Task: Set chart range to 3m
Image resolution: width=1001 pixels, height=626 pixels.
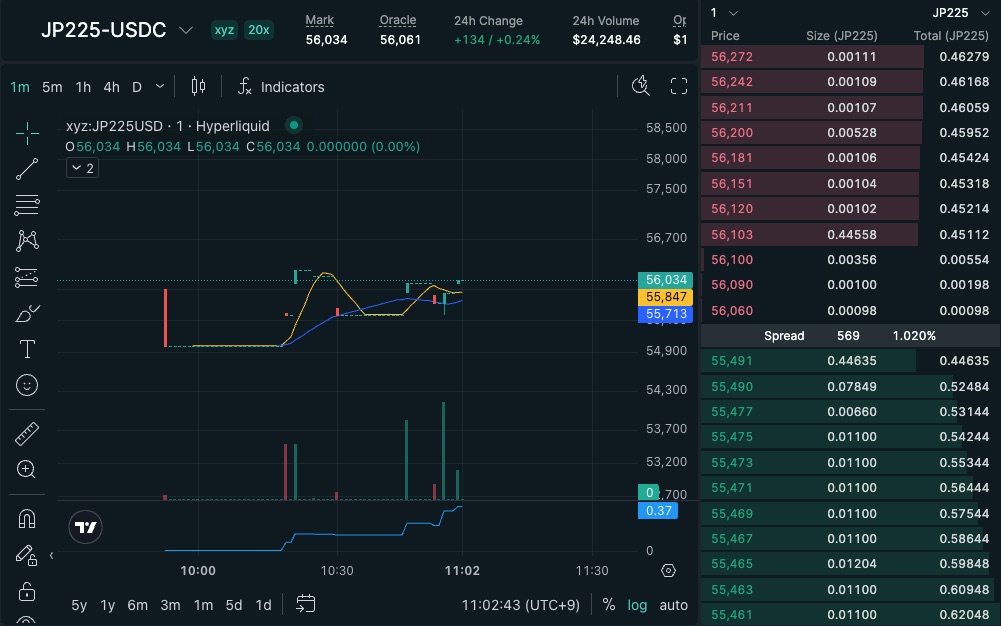Action: click(x=170, y=605)
